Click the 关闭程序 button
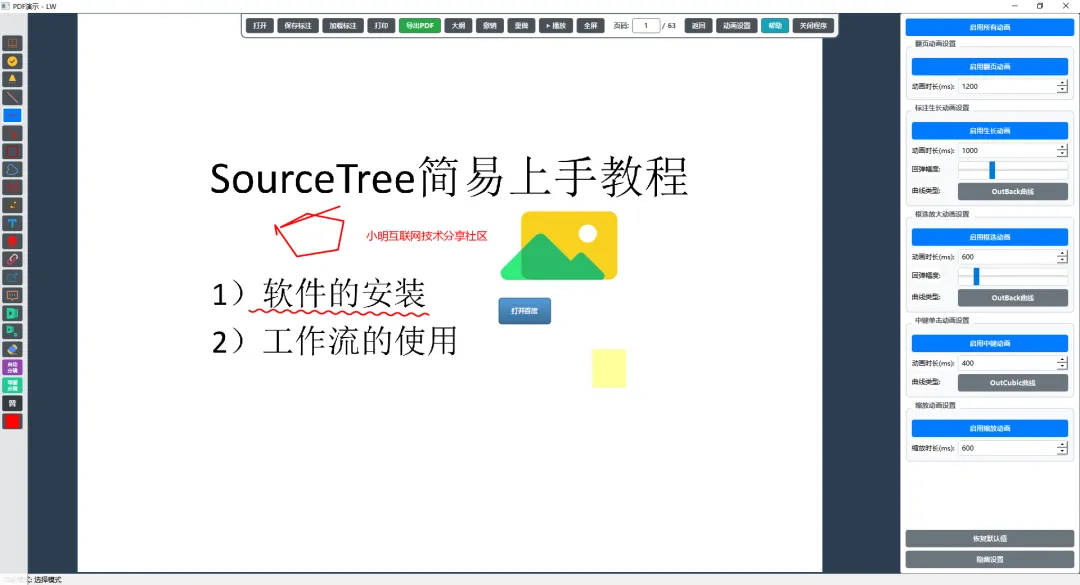The width and height of the screenshot is (1080, 585). (813, 25)
